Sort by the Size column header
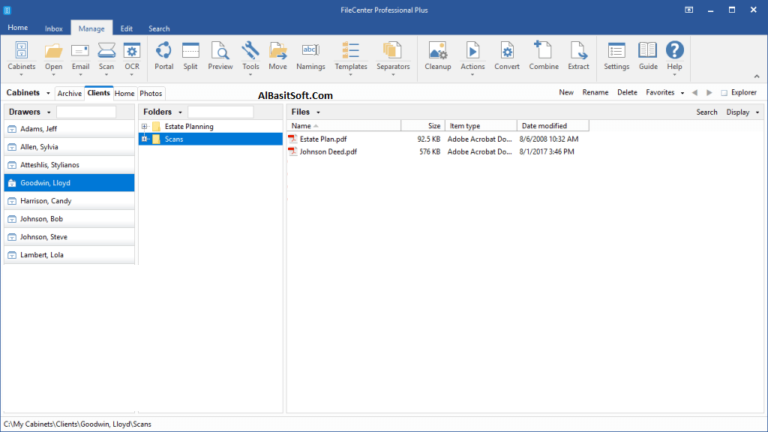The image size is (768, 432). tap(423, 126)
